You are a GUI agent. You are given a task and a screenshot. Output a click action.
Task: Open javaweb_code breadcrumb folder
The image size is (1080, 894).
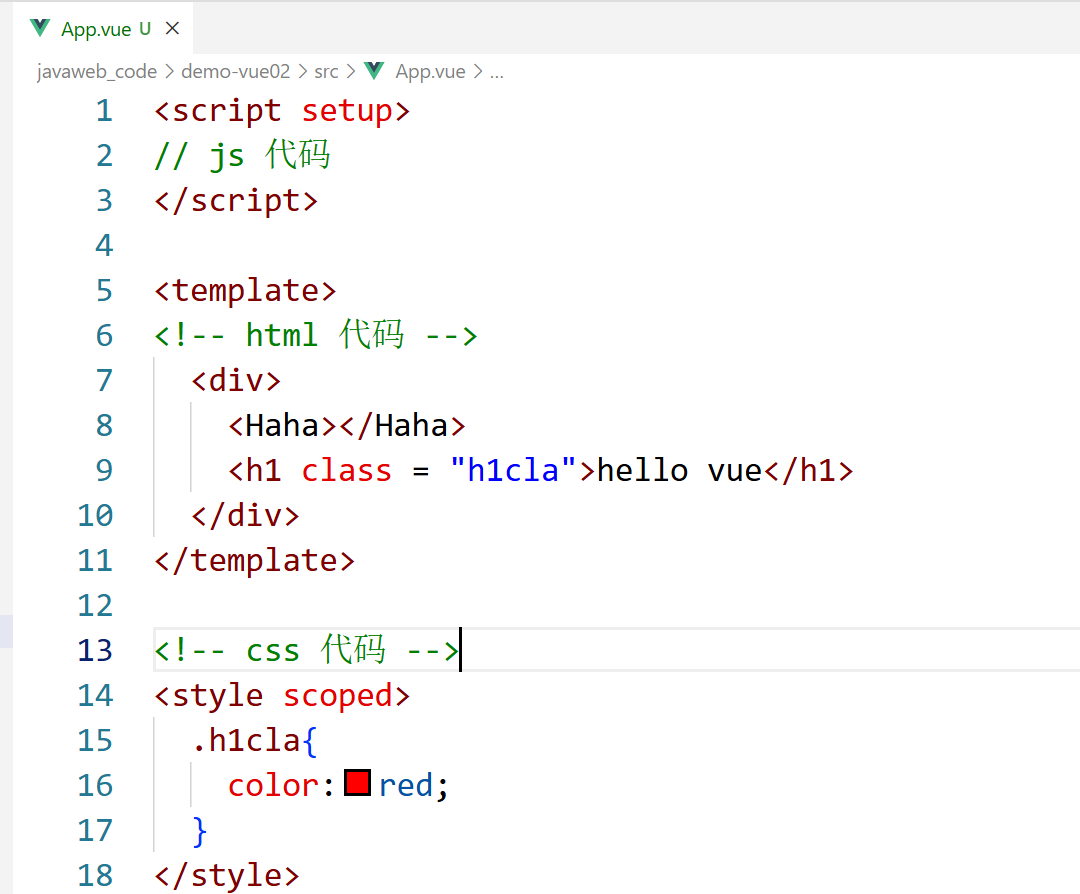click(96, 72)
